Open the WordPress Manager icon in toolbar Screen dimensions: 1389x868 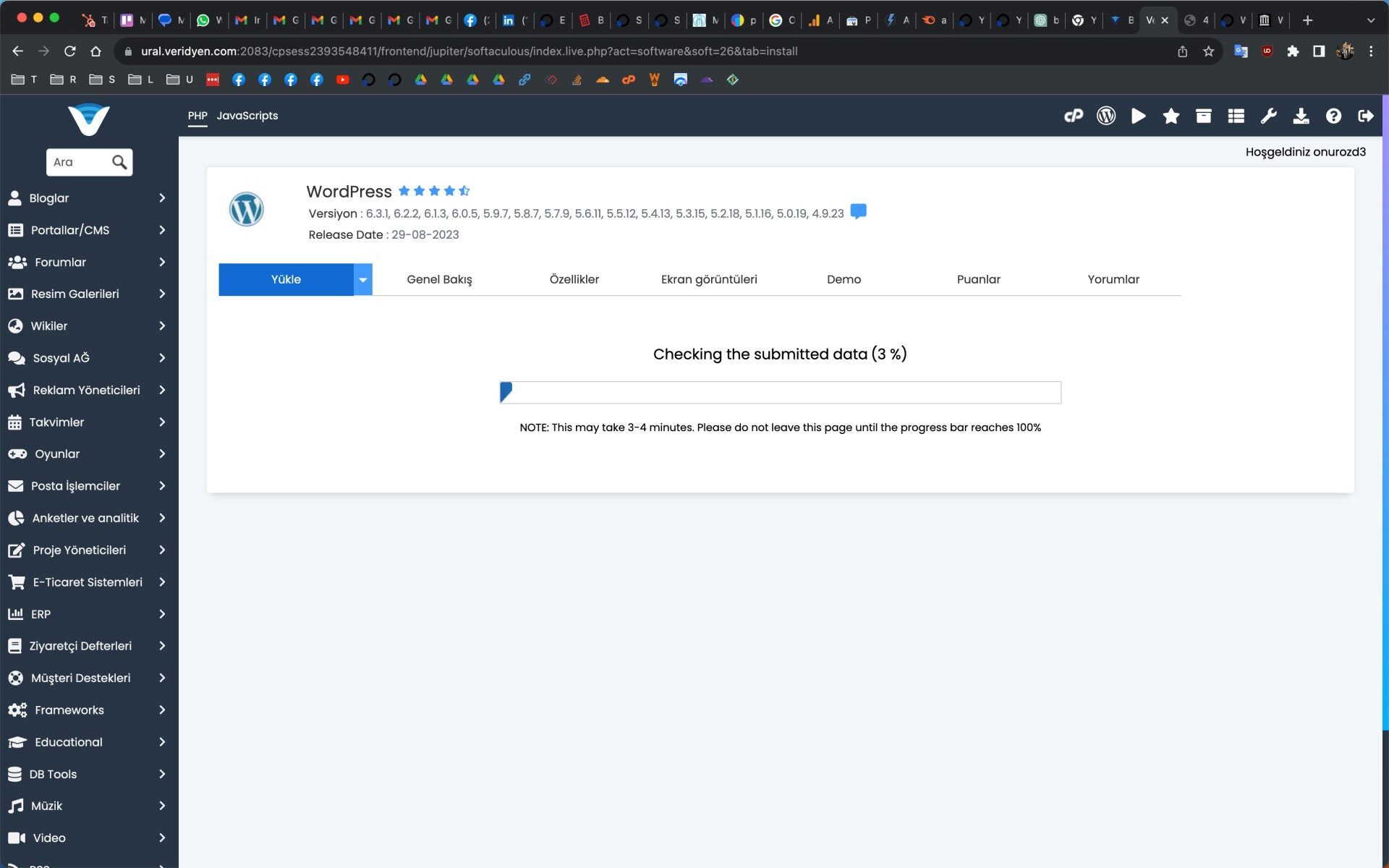click(x=1106, y=116)
